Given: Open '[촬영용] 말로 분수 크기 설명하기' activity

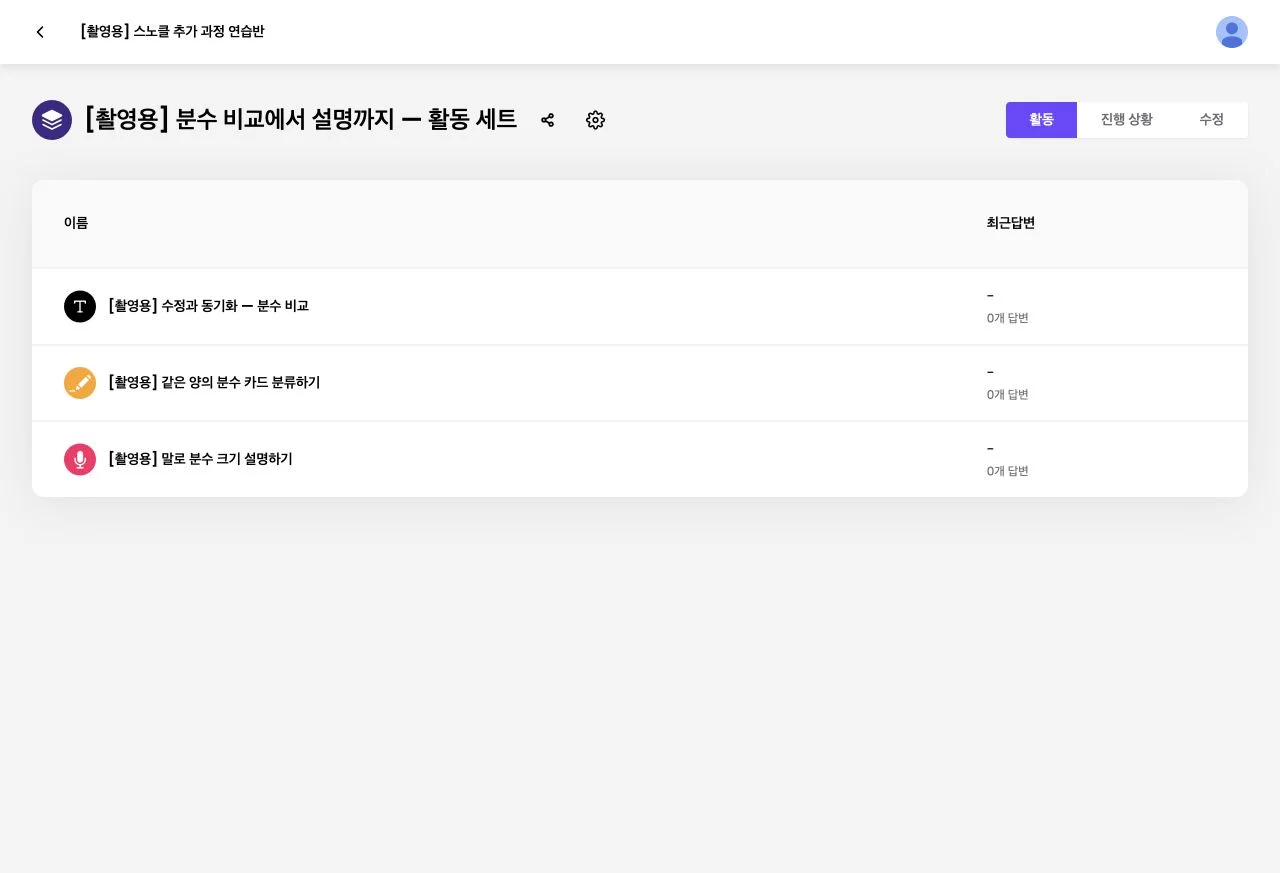Looking at the screenshot, I should (x=200, y=459).
